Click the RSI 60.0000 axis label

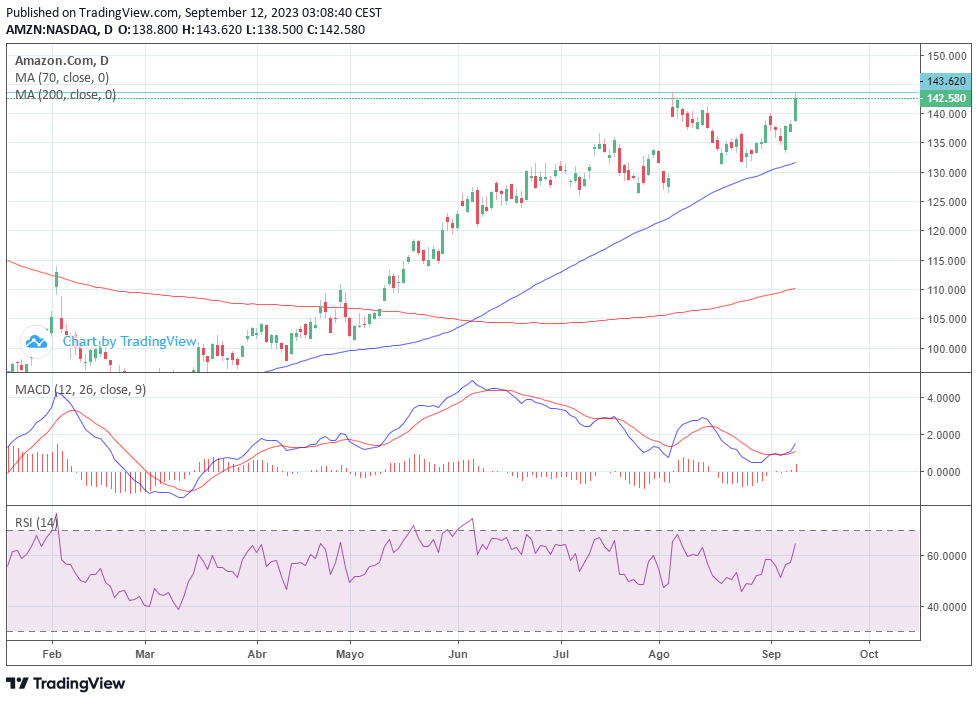point(946,556)
